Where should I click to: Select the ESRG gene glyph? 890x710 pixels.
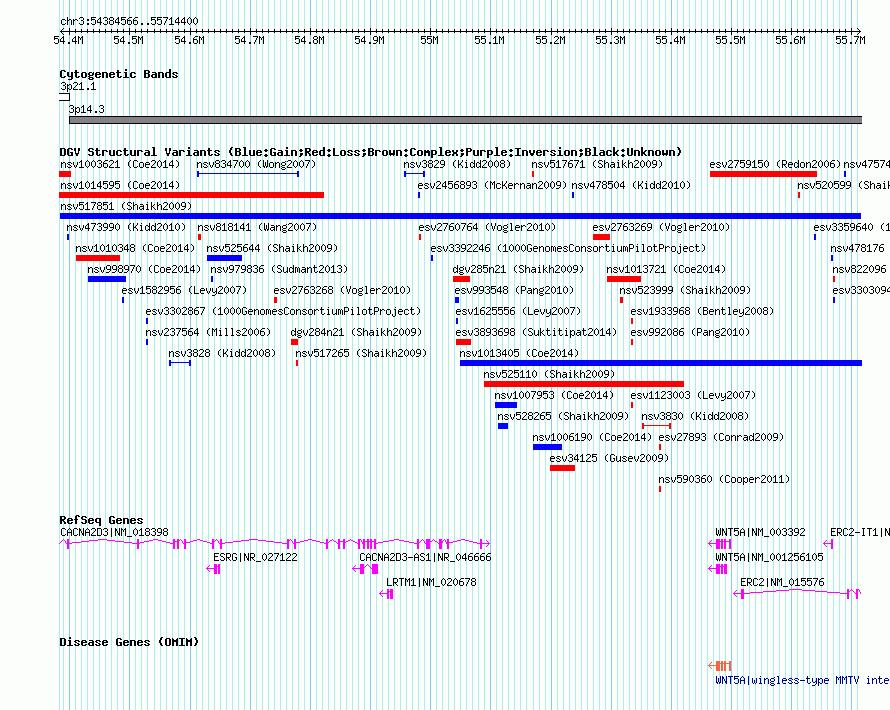(213, 569)
